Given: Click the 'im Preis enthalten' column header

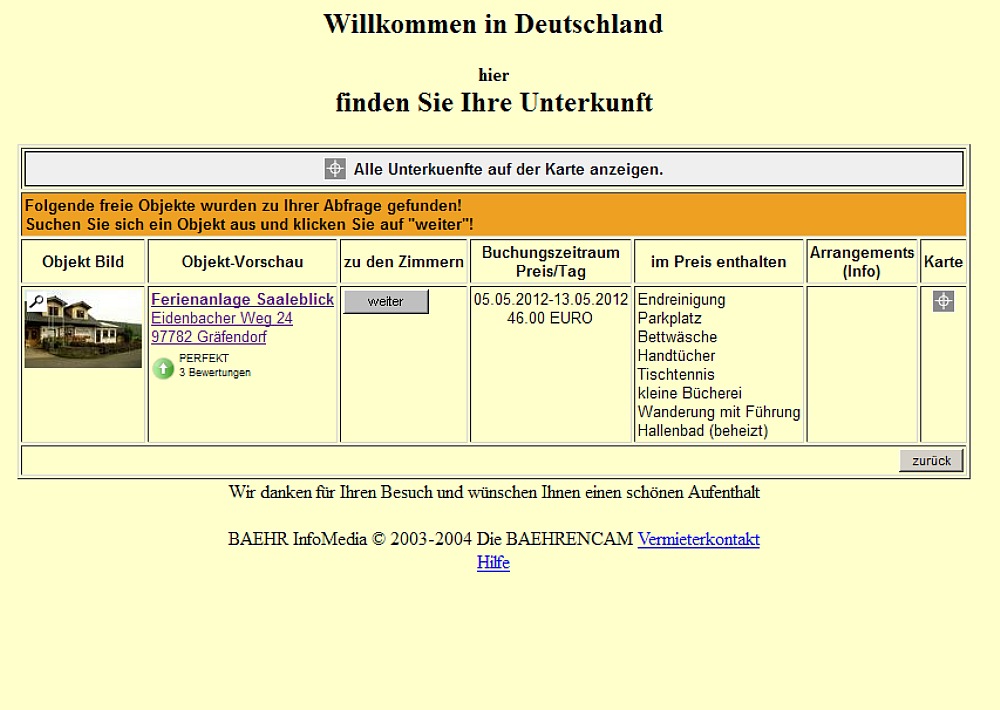Looking at the screenshot, I should click(719, 262).
